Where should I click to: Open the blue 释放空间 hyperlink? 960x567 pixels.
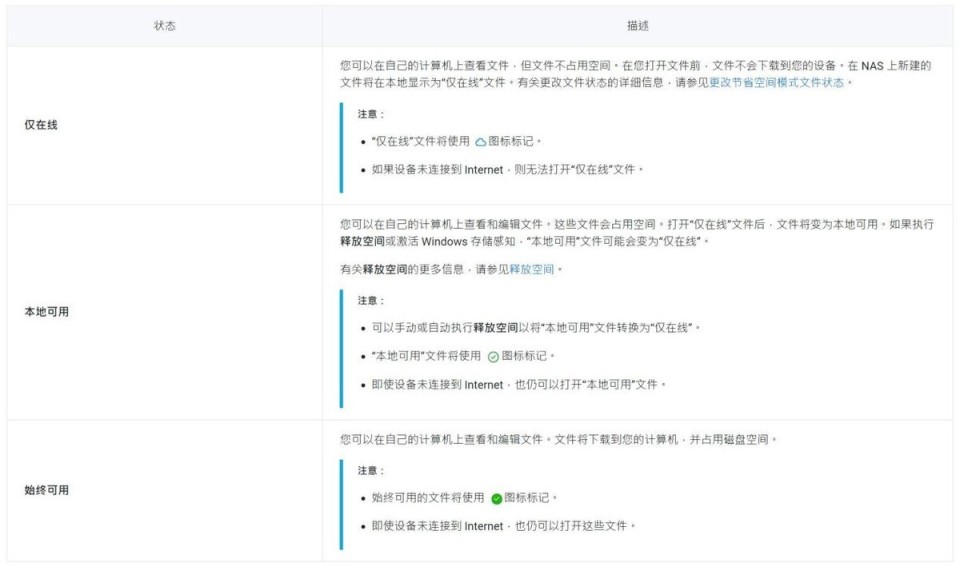pos(531,269)
